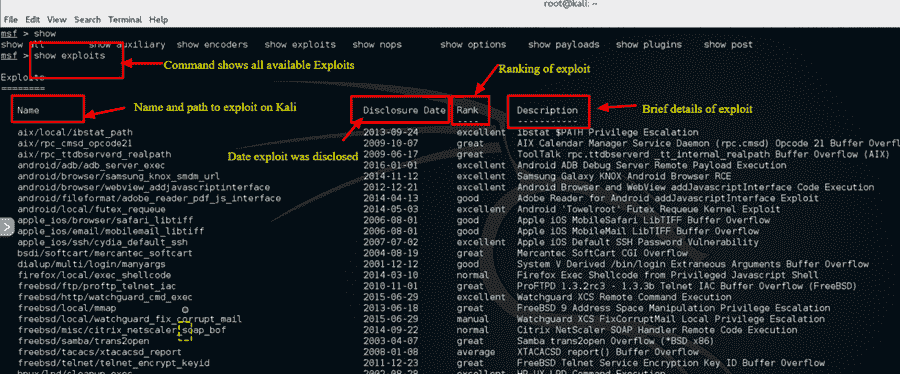Click the 'show options' completion text
This screenshot has height=374, width=900.
click(x=474, y=44)
